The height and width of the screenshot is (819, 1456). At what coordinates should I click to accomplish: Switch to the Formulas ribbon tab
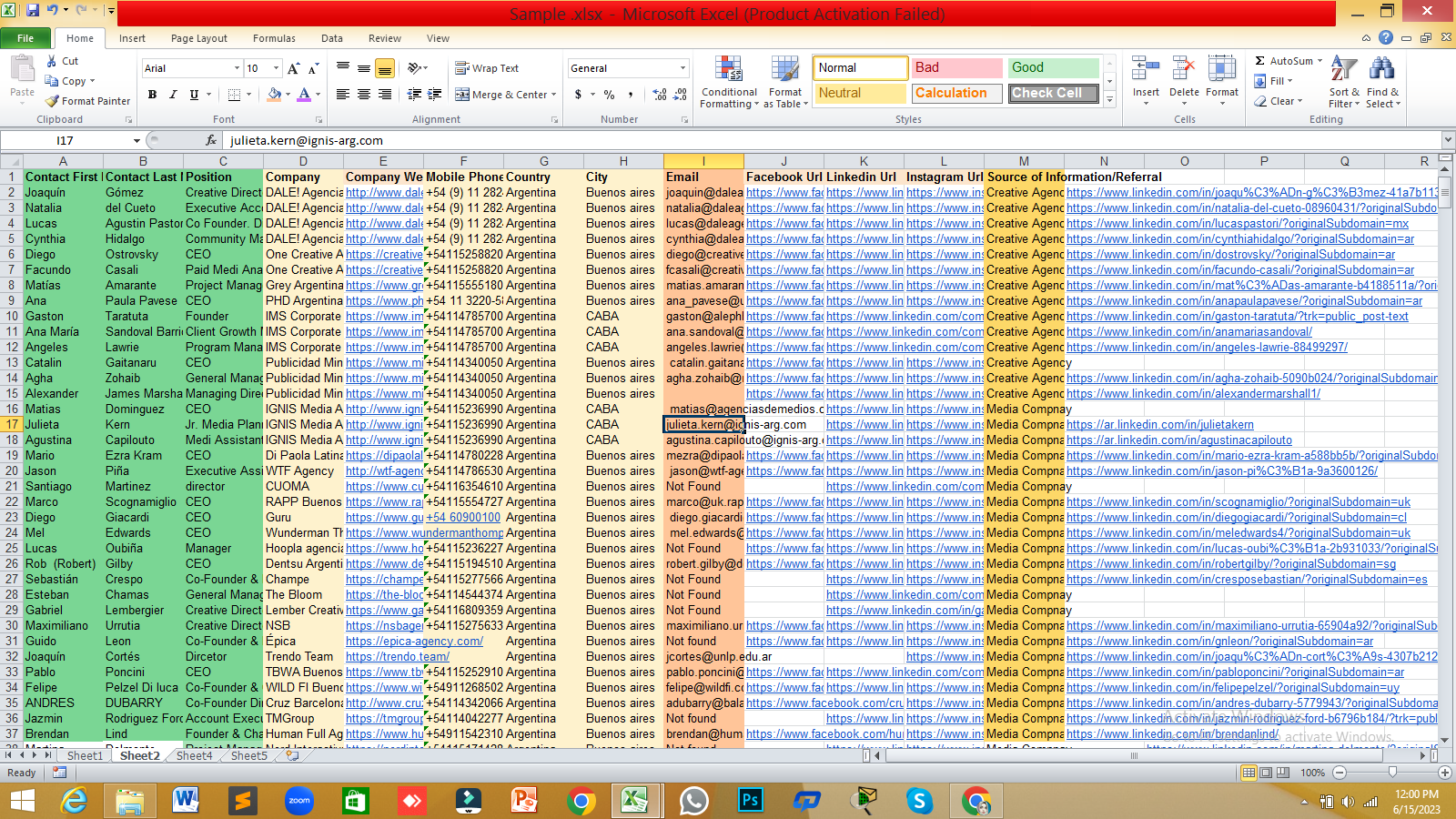click(x=274, y=38)
